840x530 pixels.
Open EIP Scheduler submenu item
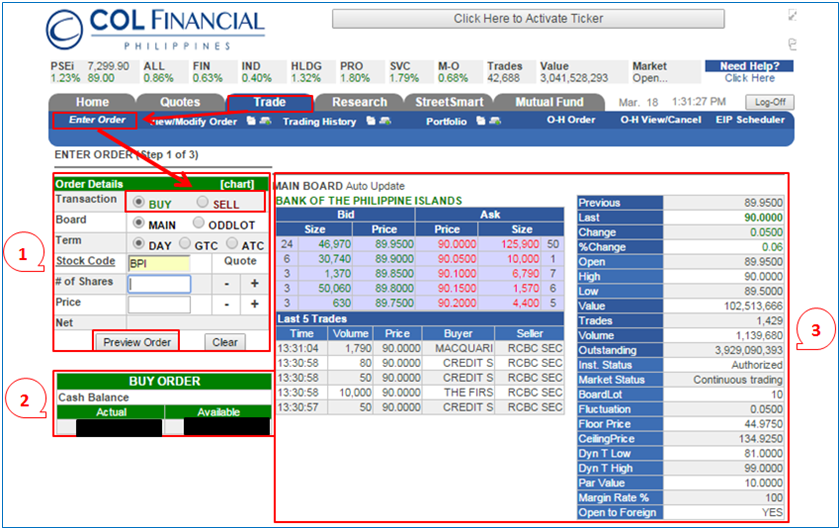tap(750, 120)
